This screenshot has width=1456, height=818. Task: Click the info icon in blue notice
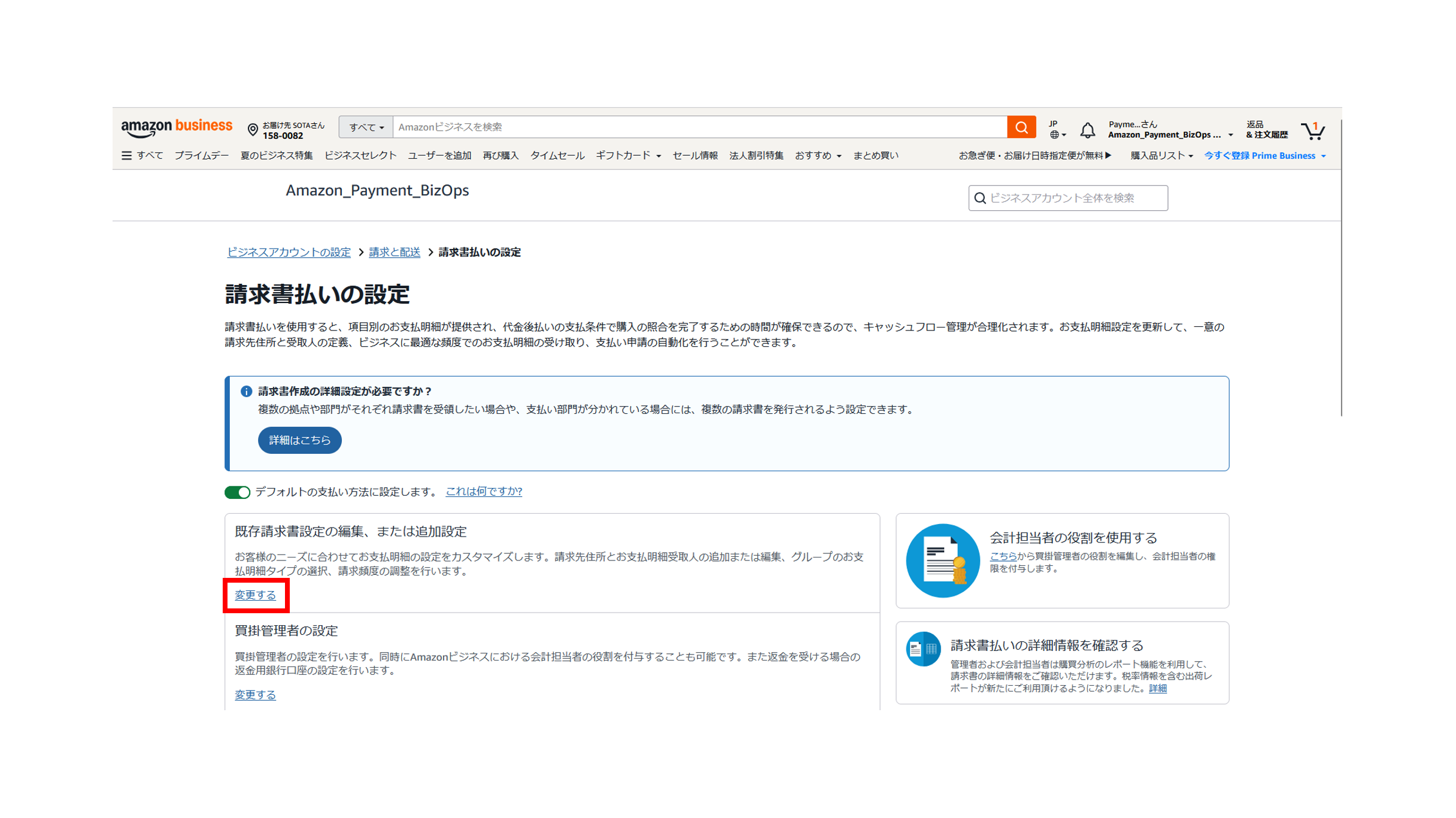click(245, 391)
